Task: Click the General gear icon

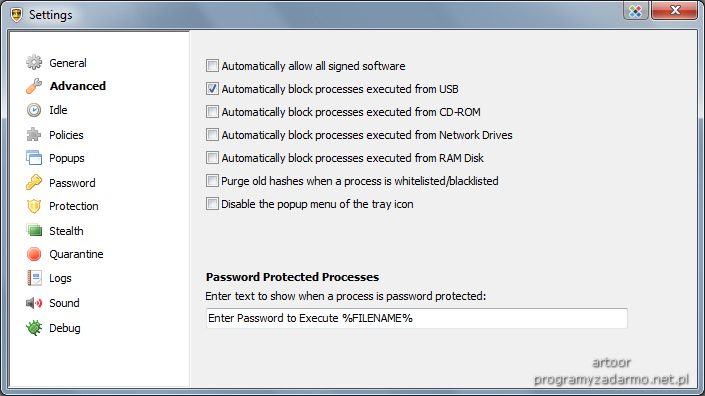Action: (x=34, y=62)
